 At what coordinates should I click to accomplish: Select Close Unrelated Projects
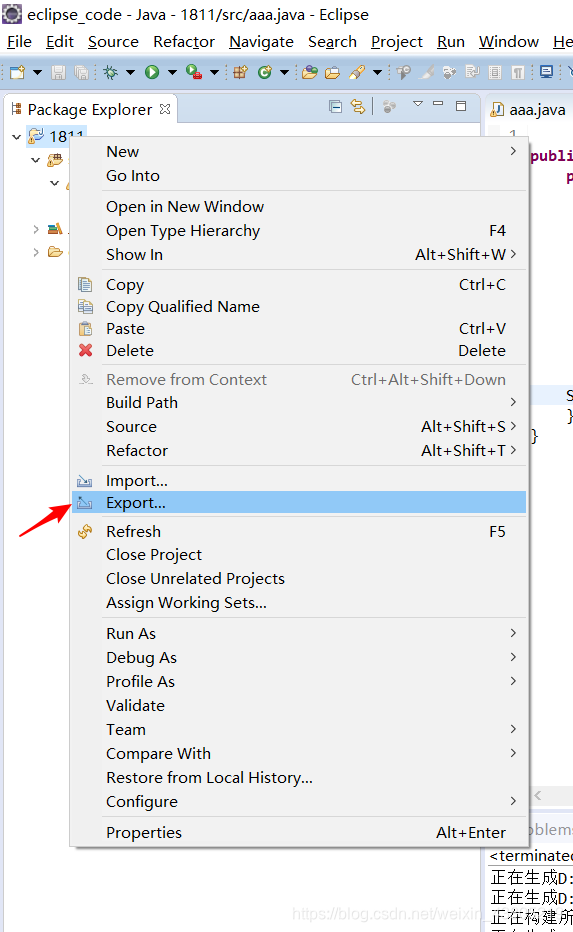click(299, 578)
